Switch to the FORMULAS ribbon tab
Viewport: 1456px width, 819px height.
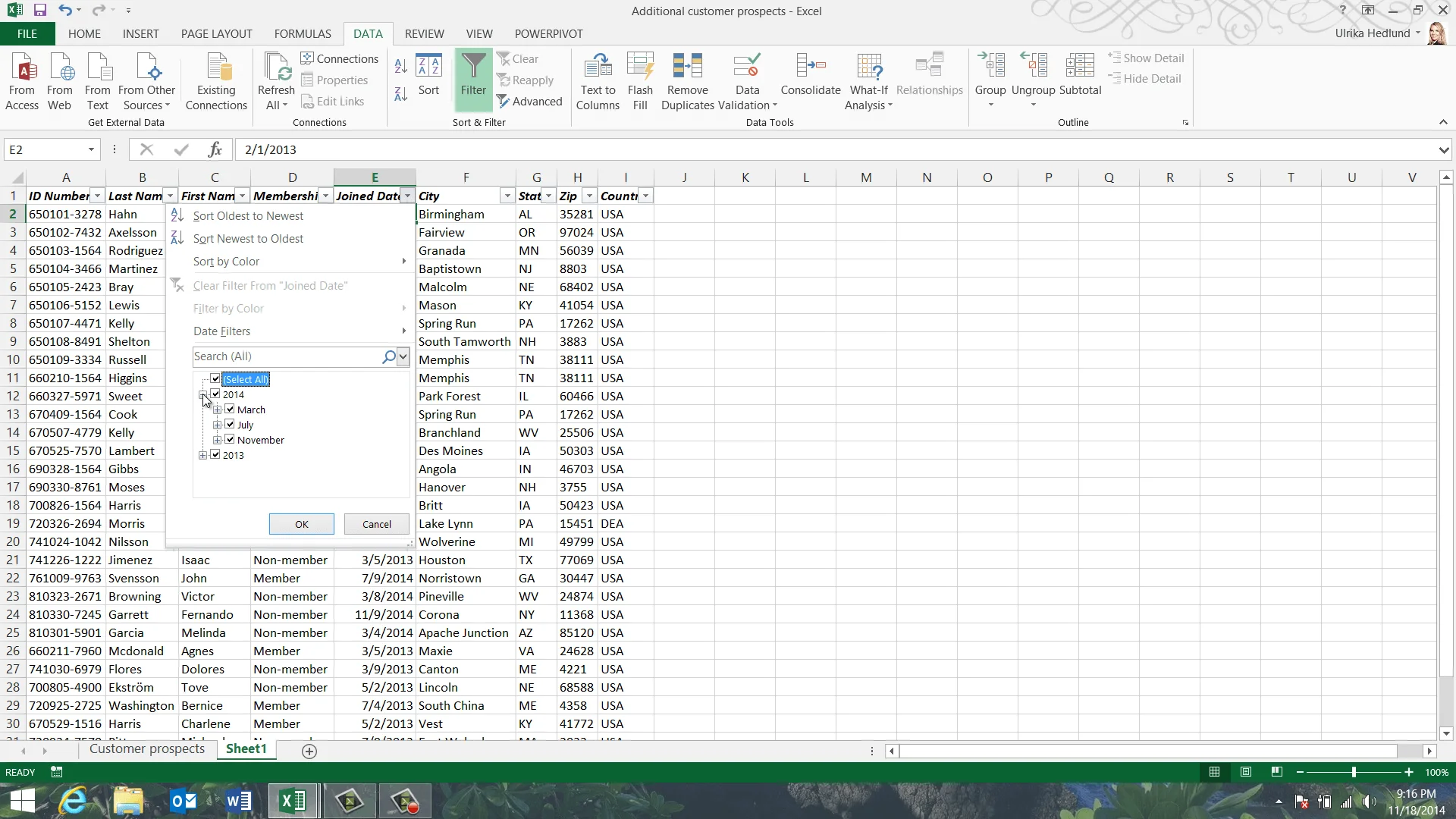[303, 34]
